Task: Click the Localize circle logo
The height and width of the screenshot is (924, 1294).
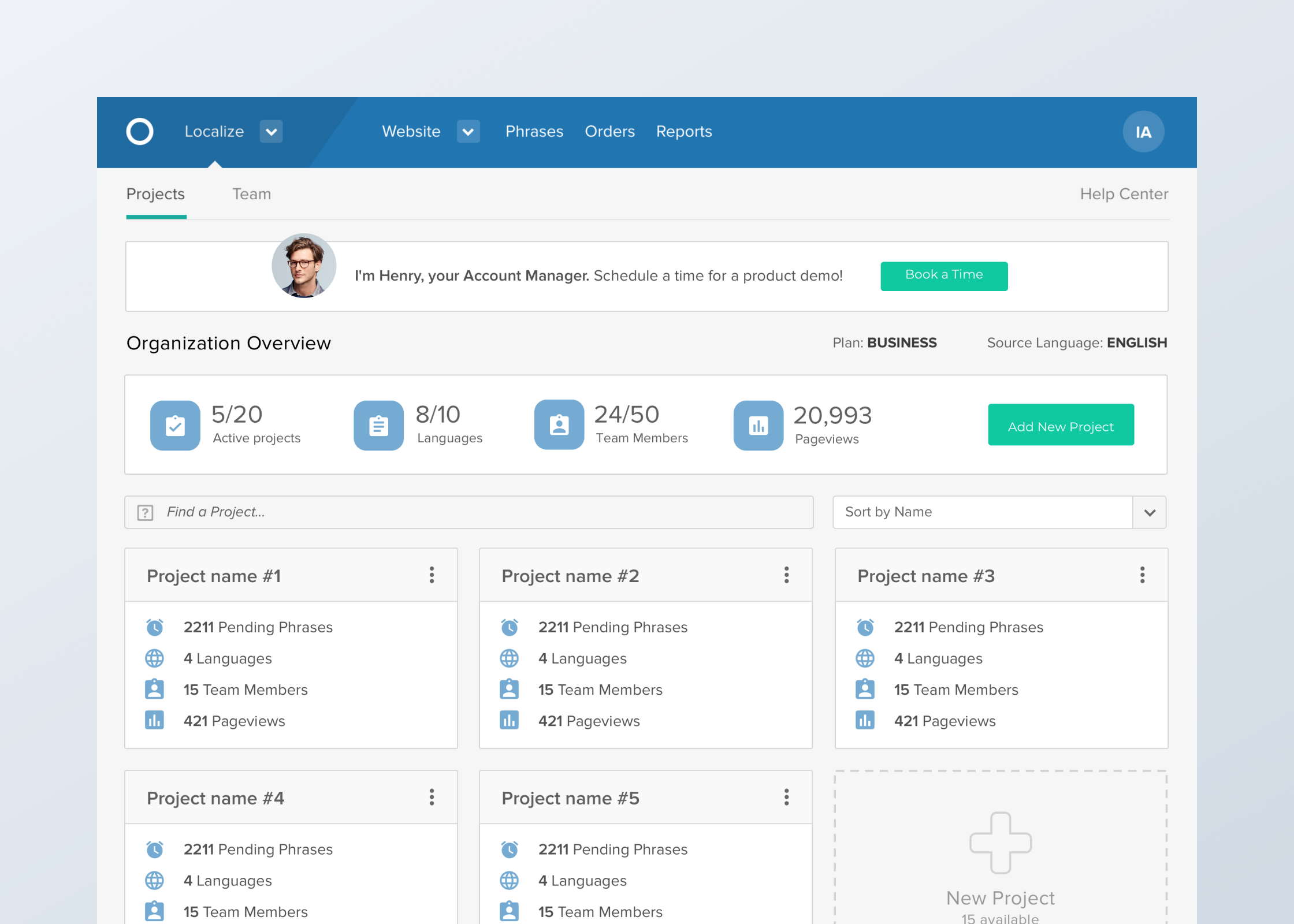Action: click(x=140, y=132)
